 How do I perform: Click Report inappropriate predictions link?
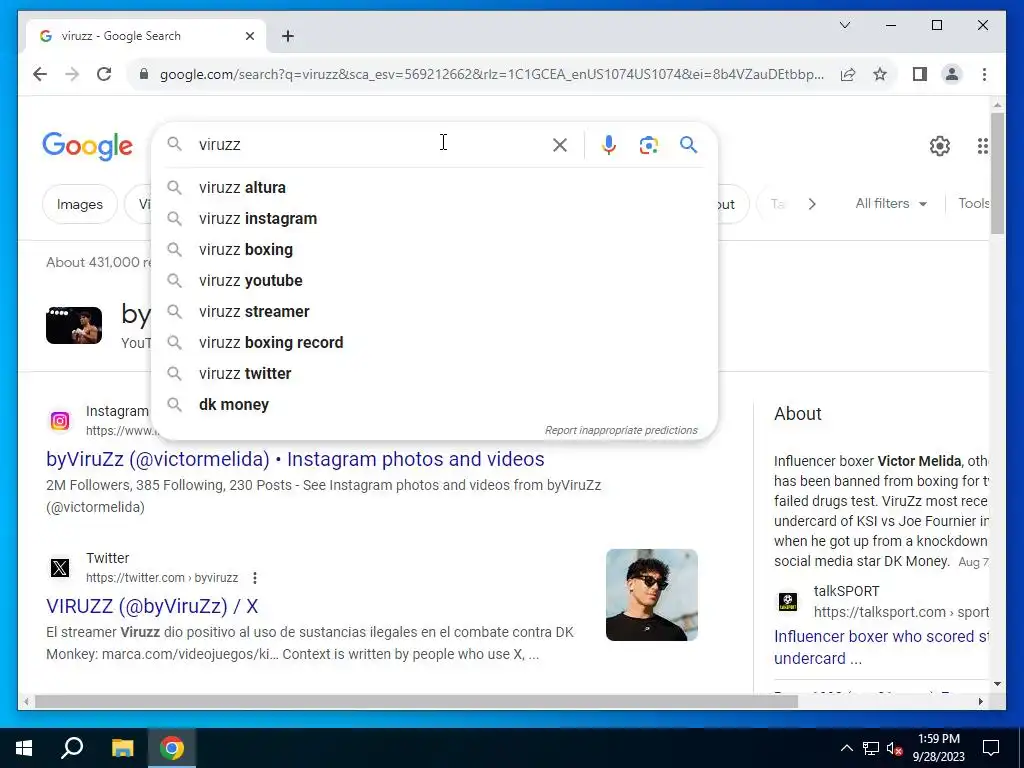[621, 430]
